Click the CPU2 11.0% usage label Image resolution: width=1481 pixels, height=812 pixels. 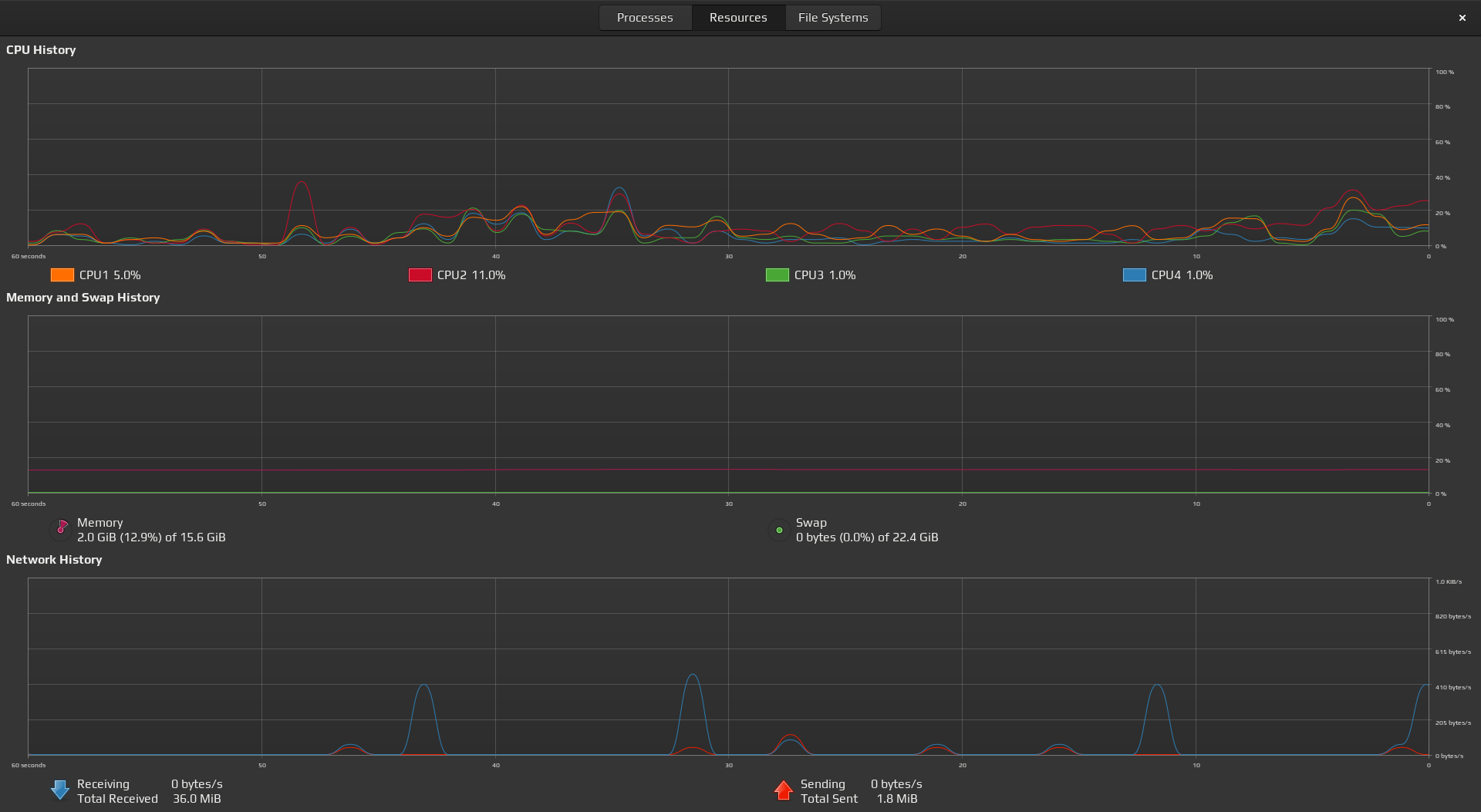[x=471, y=275]
